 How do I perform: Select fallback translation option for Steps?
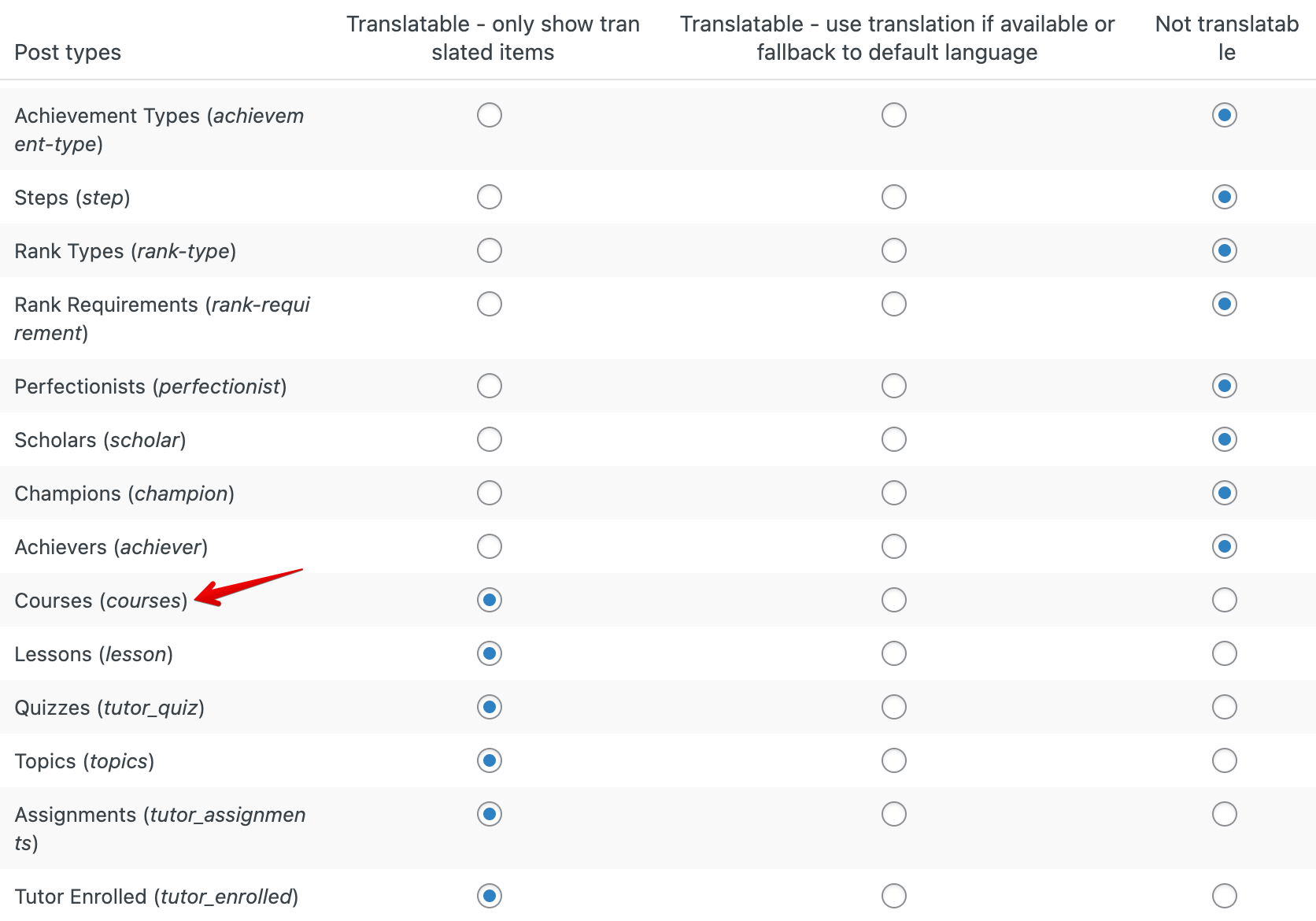[x=894, y=197]
